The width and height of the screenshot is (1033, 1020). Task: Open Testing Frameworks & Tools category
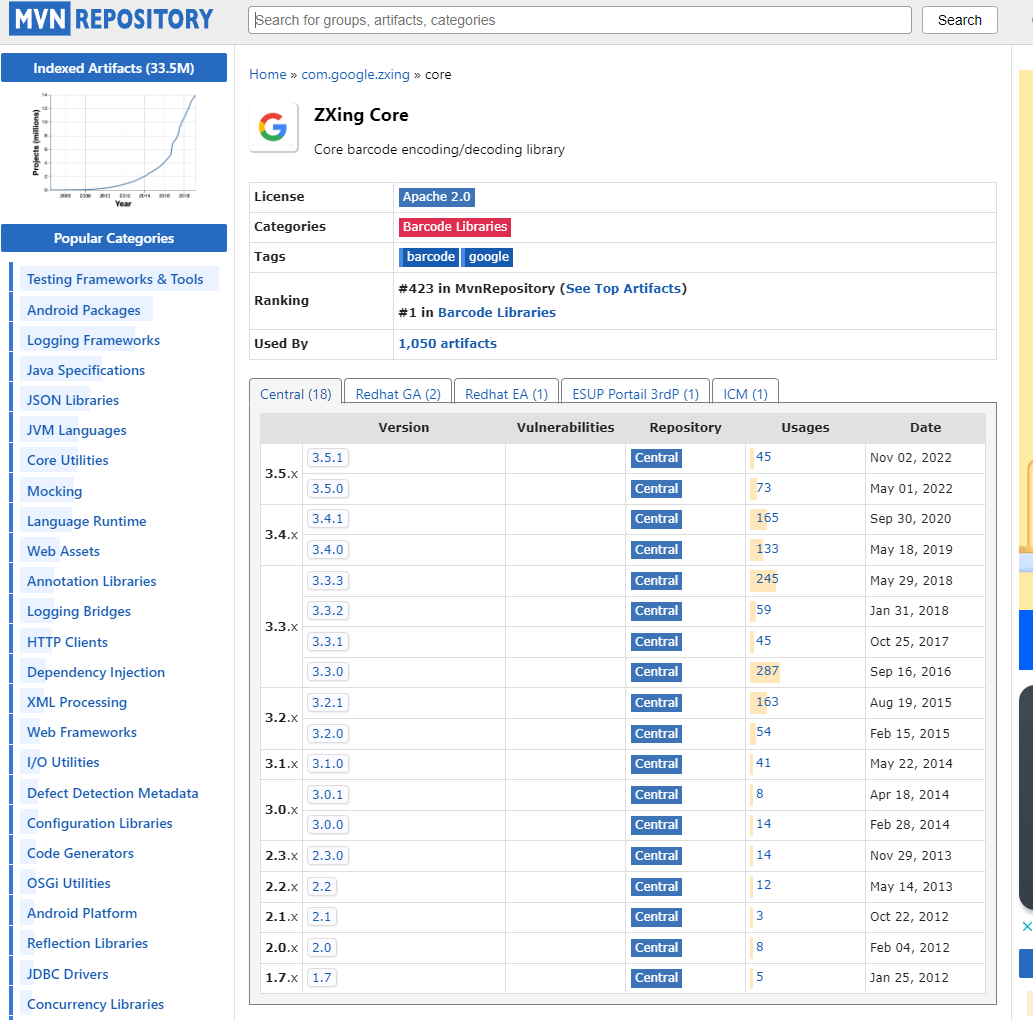tap(115, 279)
